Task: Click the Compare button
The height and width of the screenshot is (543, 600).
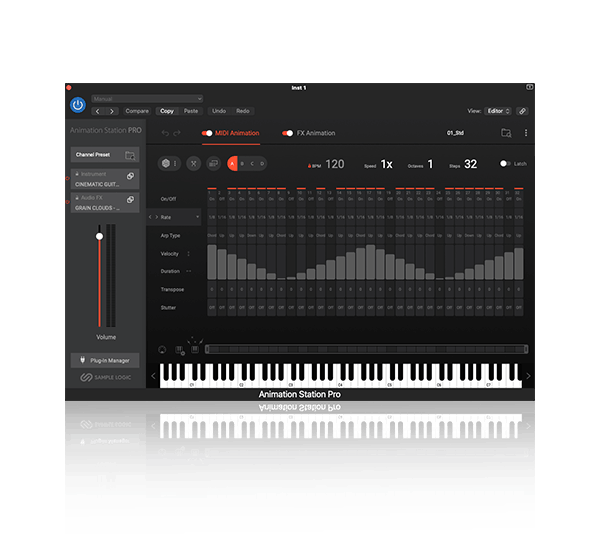Action: 137,111
